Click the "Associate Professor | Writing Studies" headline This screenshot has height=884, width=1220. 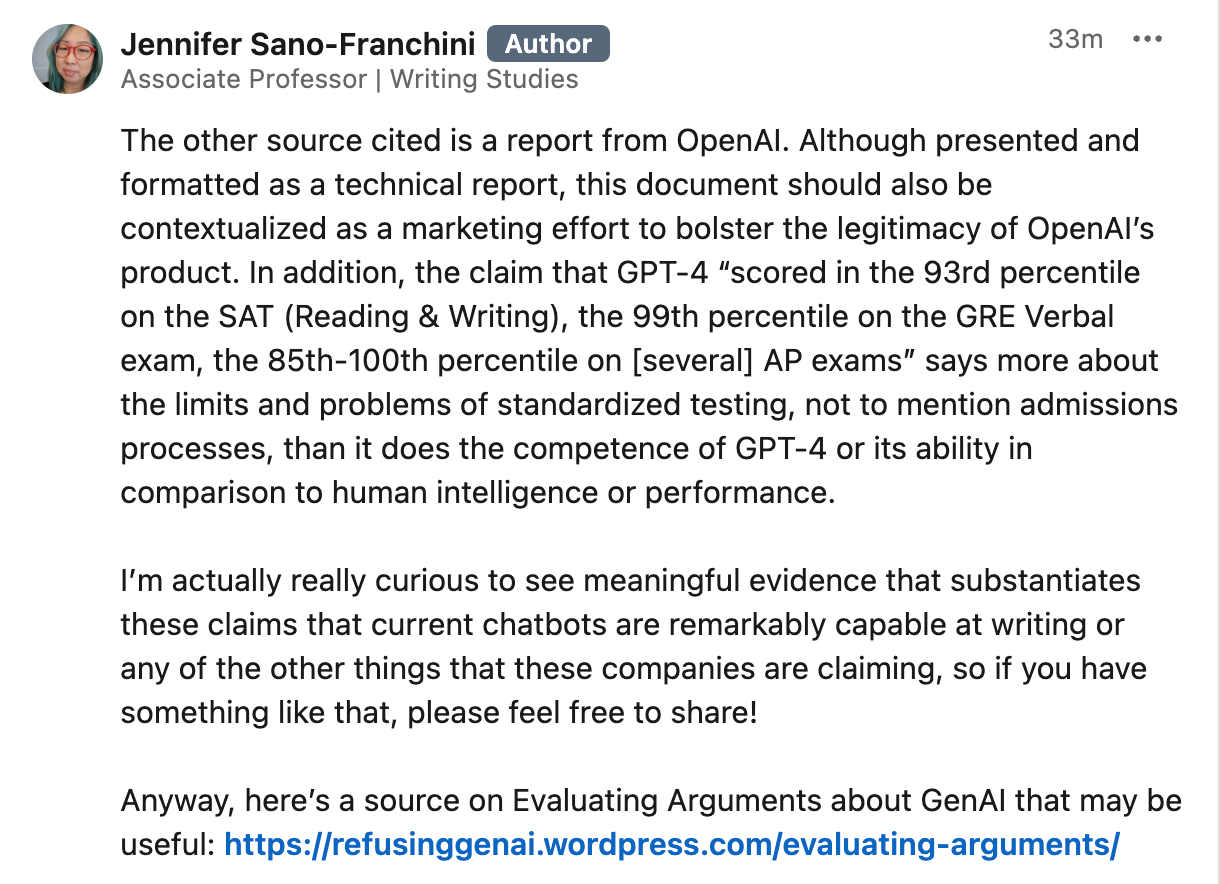[349, 79]
